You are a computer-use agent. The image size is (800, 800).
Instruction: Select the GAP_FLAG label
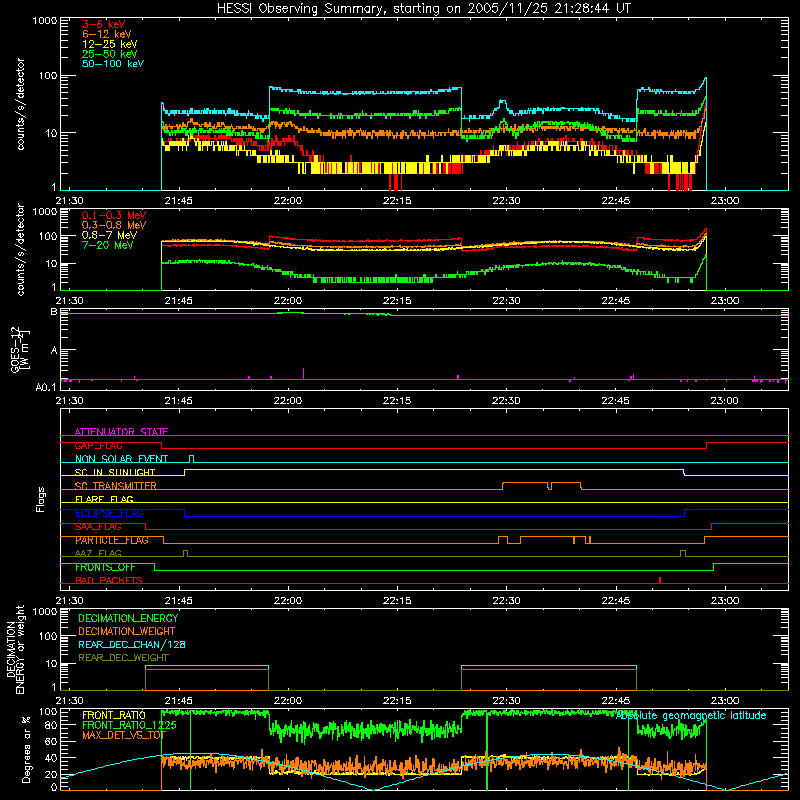(98, 445)
